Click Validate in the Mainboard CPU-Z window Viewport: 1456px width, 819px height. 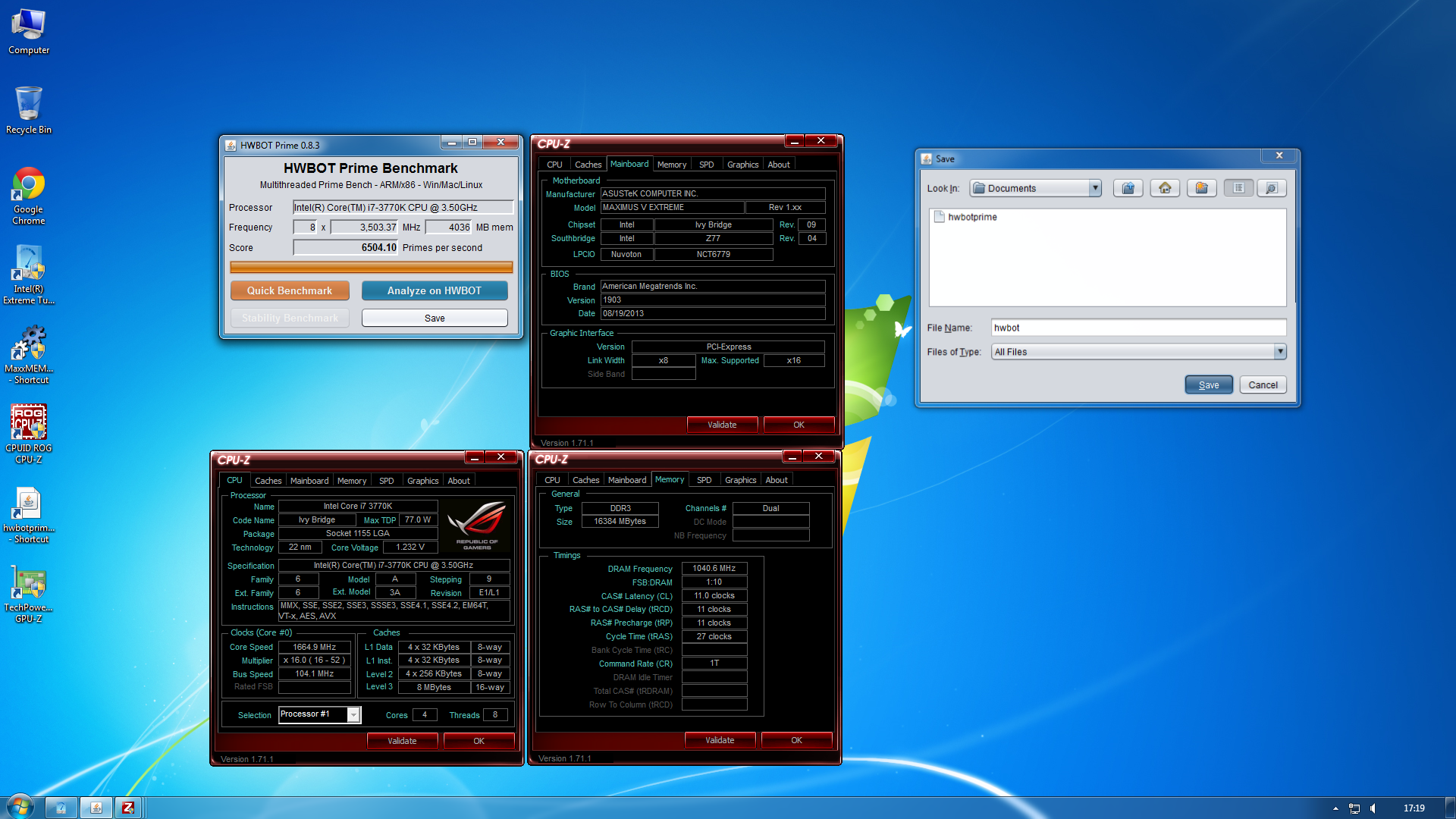[722, 425]
